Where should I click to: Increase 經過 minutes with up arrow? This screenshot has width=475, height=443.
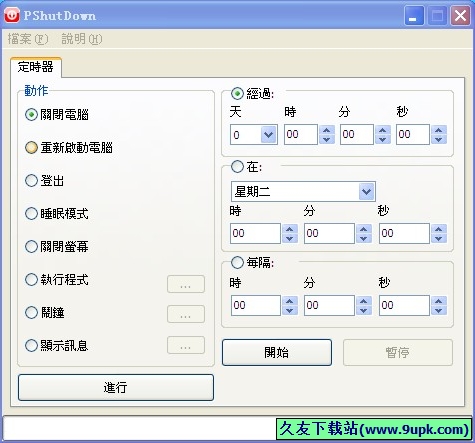(x=383, y=130)
